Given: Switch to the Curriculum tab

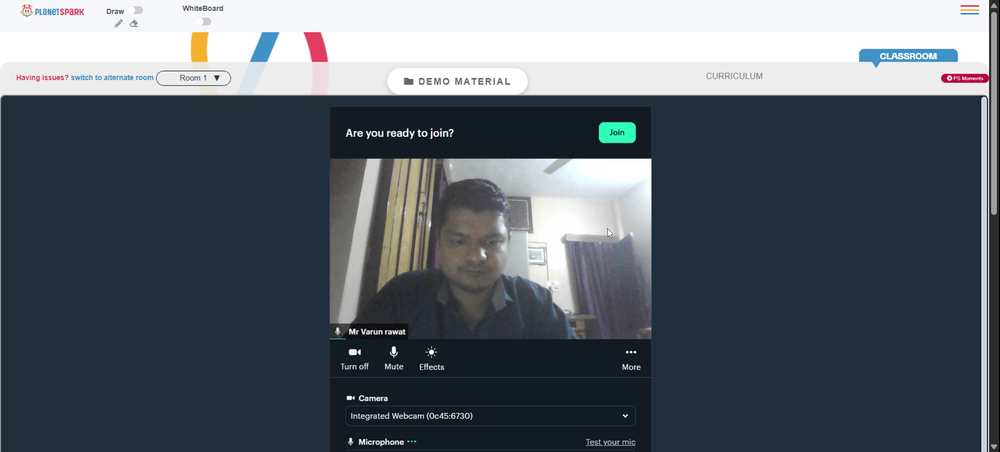Looking at the screenshot, I should (x=734, y=76).
